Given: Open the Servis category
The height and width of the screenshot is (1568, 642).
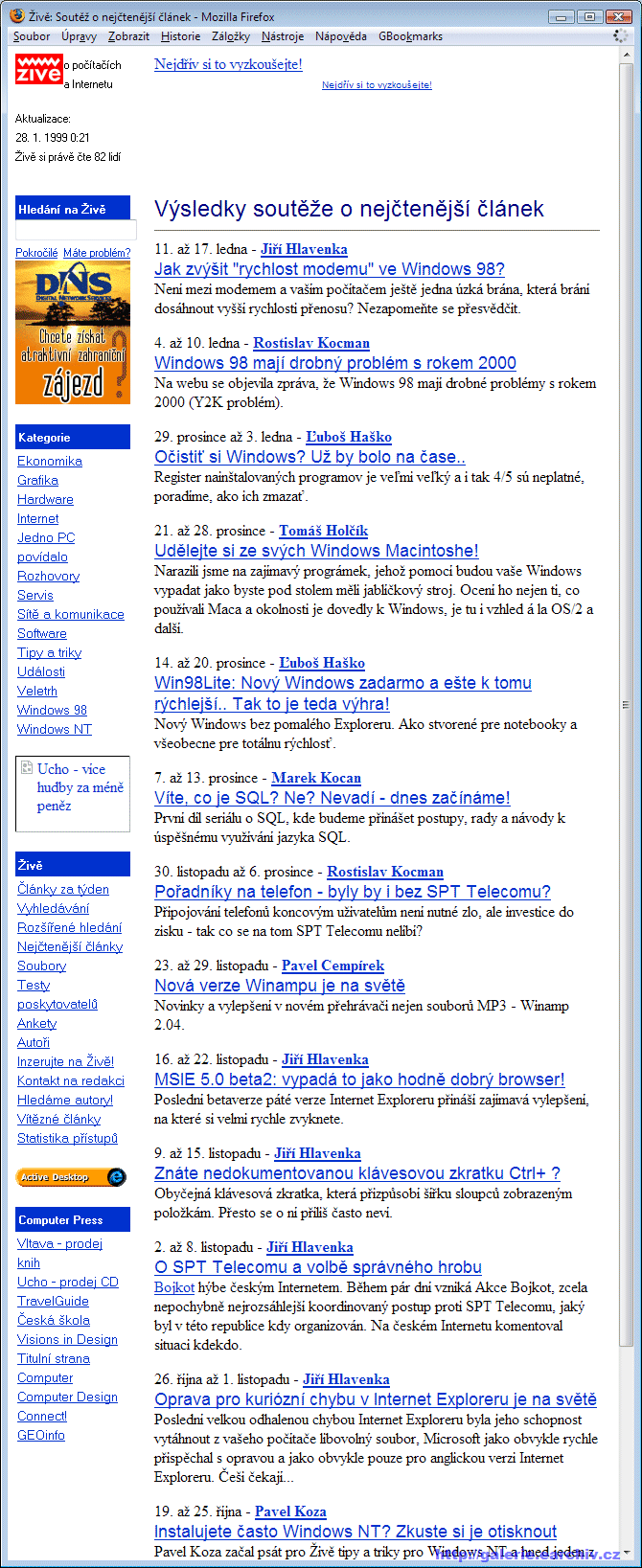Looking at the screenshot, I should [35, 595].
